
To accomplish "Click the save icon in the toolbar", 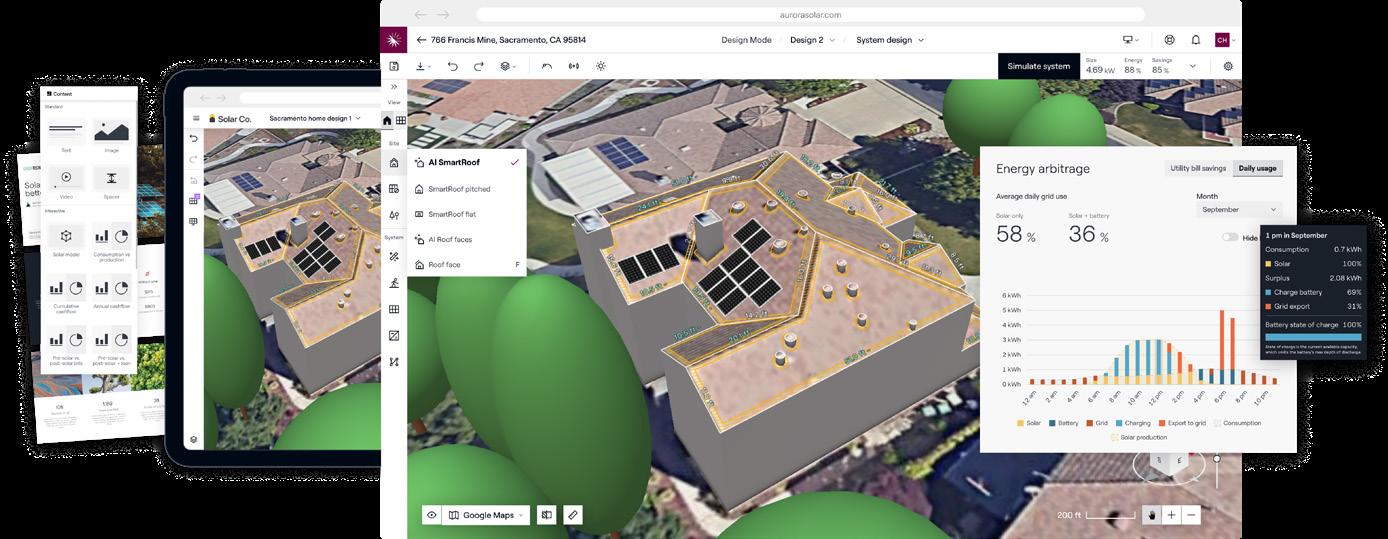I will pyautogui.click(x=394, y=66).
